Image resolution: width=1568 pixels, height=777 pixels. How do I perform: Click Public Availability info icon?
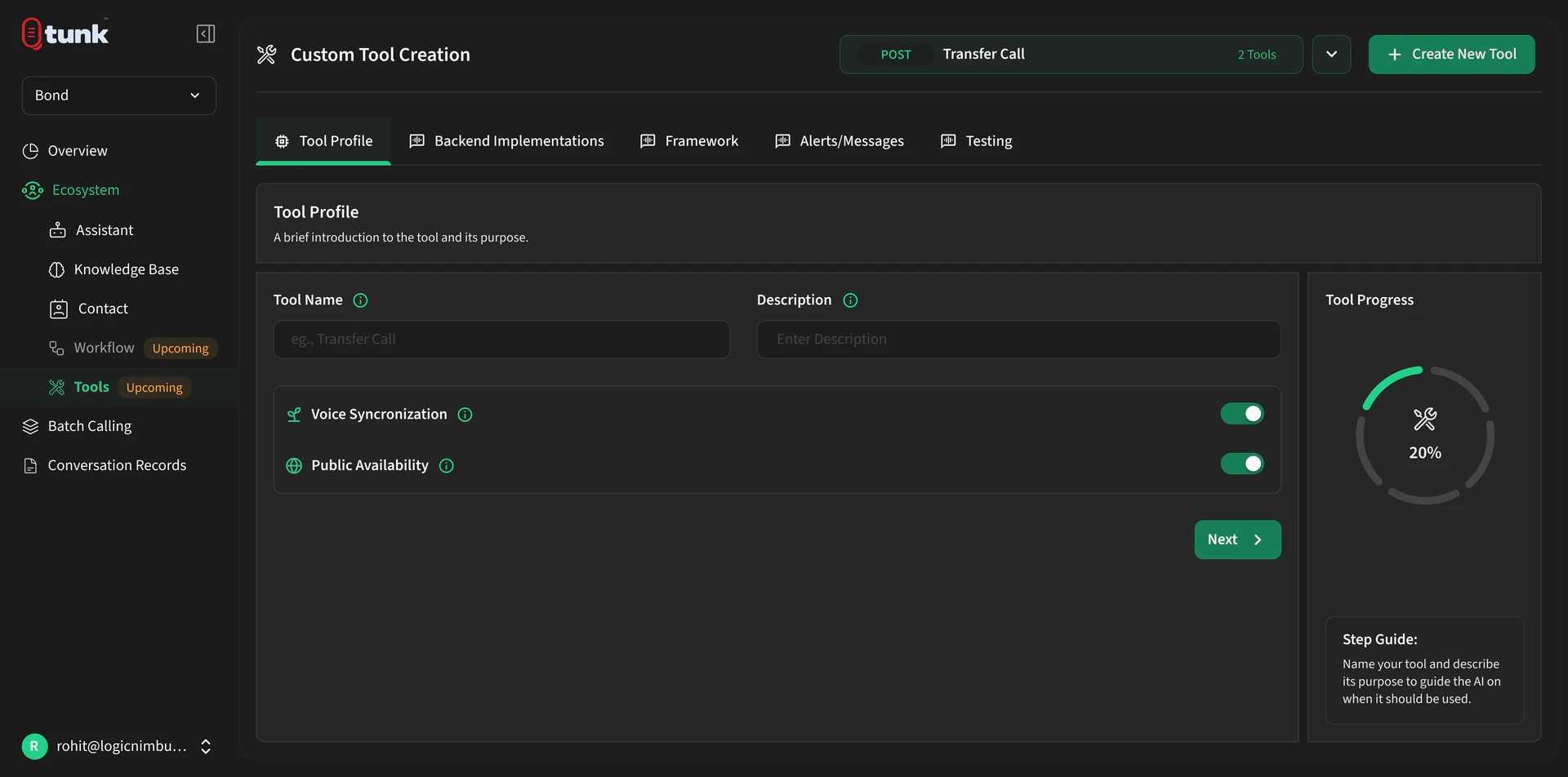pos(446,465)
